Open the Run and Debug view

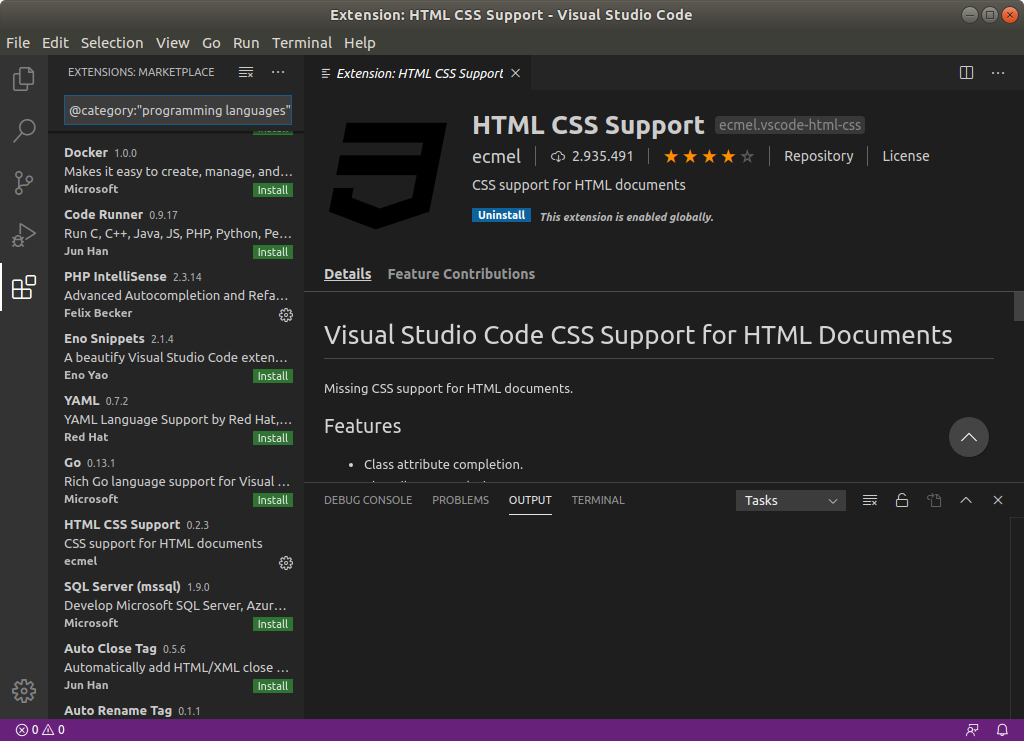[24, 235]
